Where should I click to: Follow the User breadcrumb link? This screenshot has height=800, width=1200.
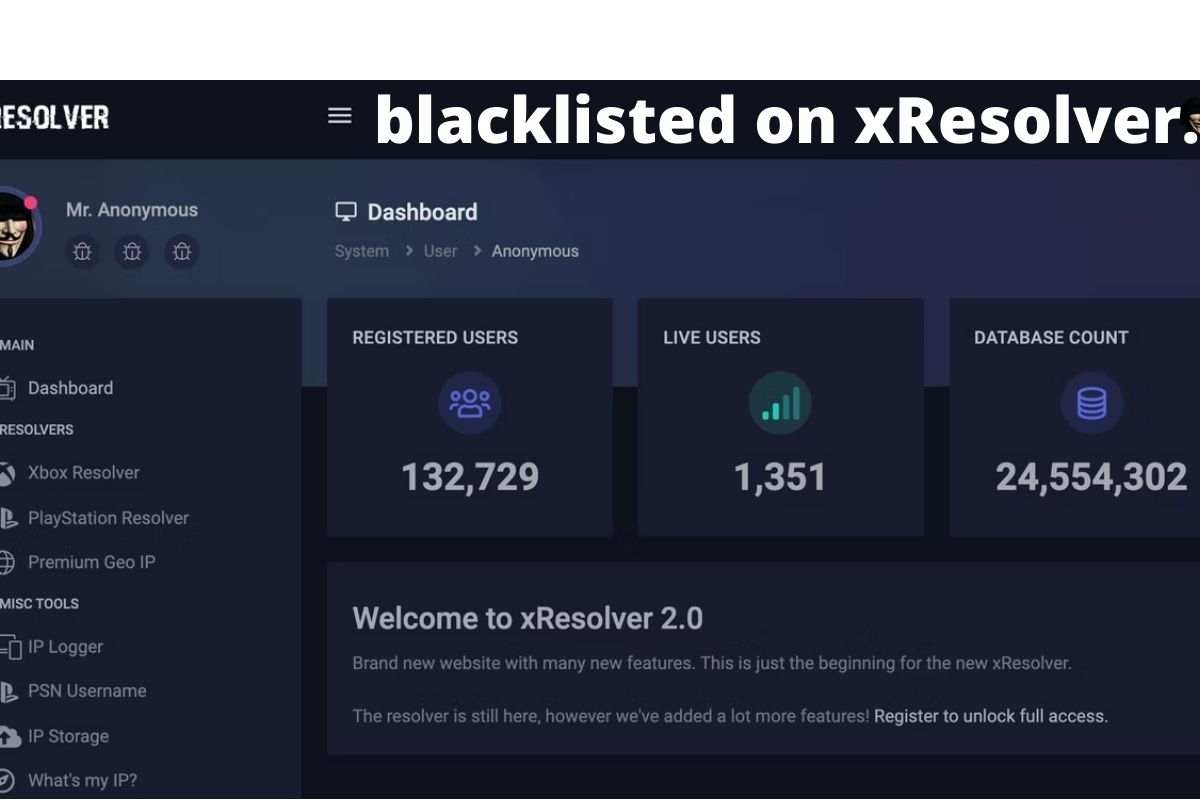[440, 251]
